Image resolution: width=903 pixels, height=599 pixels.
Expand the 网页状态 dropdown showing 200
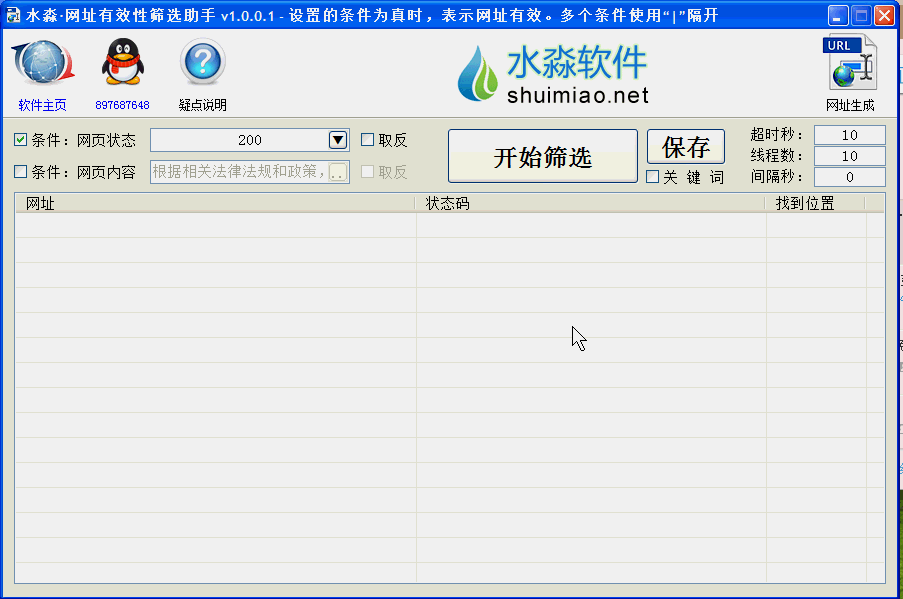tap(338, 140)
